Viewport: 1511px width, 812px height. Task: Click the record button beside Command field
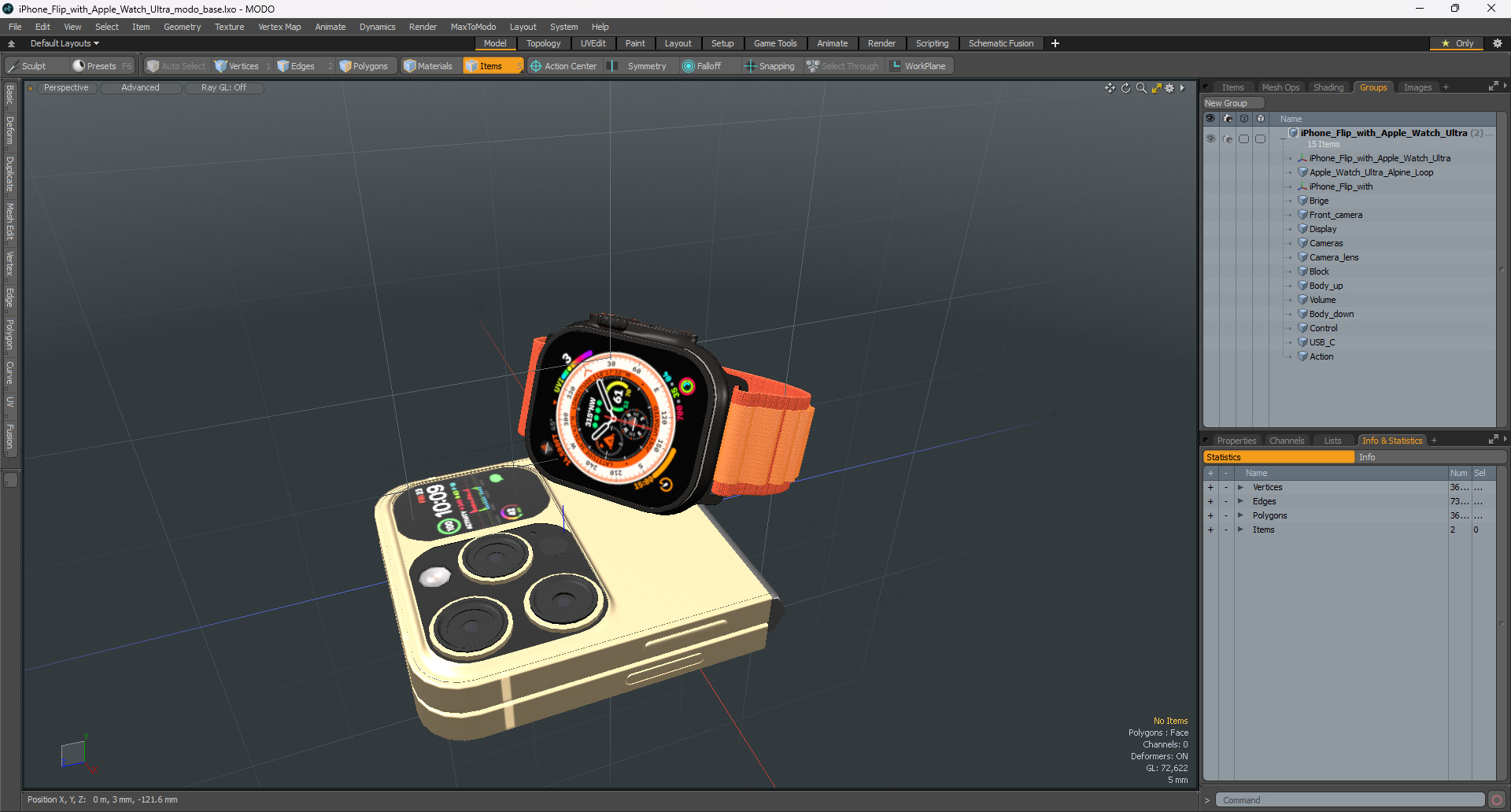[1496, 800]
